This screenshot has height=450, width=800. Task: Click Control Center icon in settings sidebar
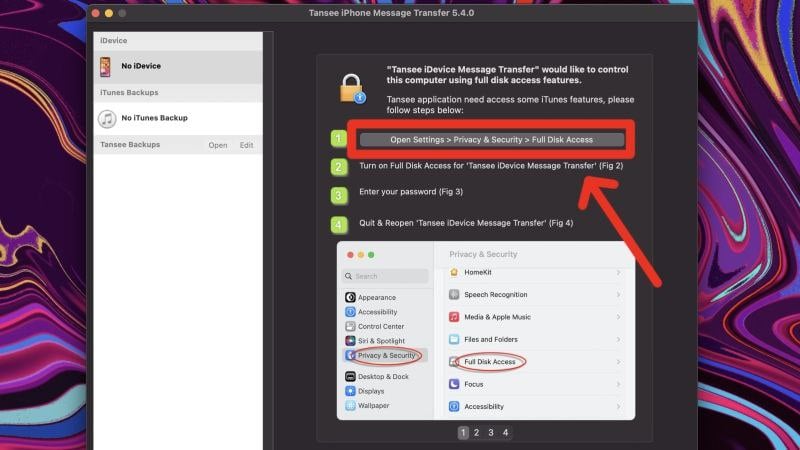[x=350, y=327]
